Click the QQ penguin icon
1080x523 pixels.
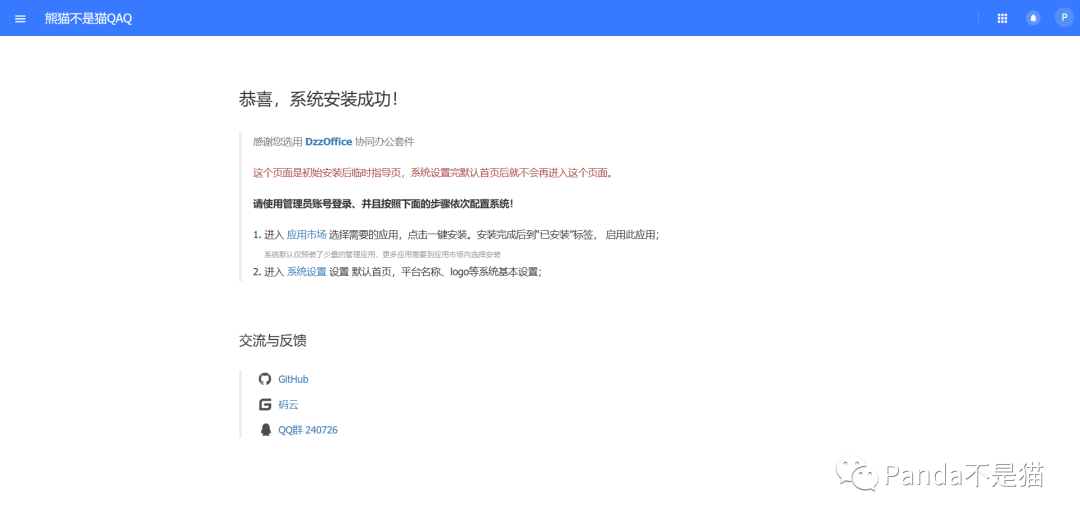click(x=265, y=430)
